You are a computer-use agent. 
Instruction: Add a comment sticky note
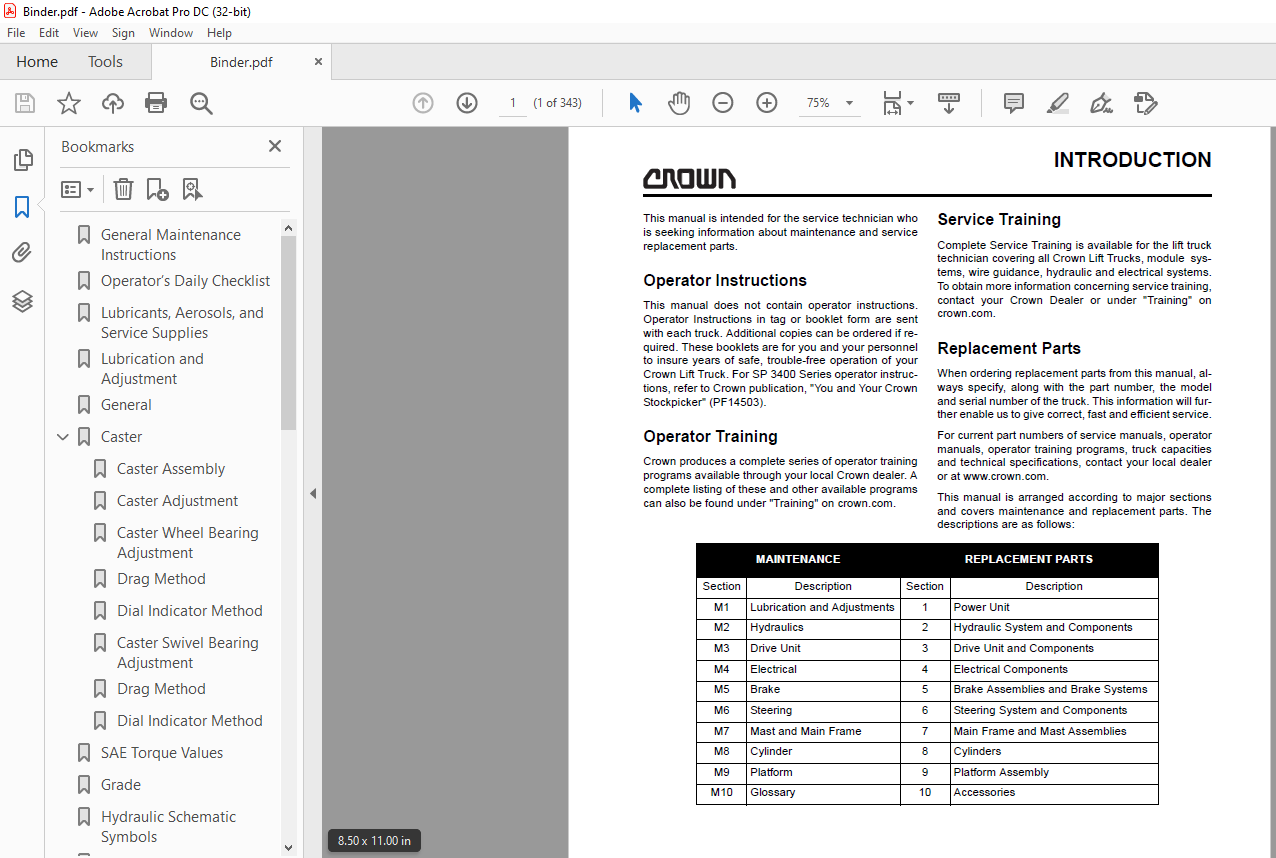[1014, 103]
